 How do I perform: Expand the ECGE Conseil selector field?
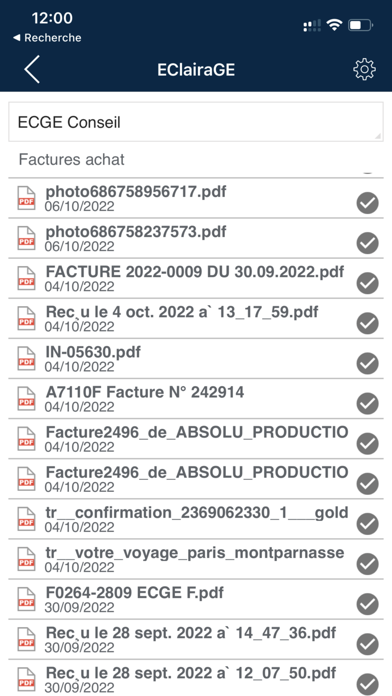coord(196,122)
